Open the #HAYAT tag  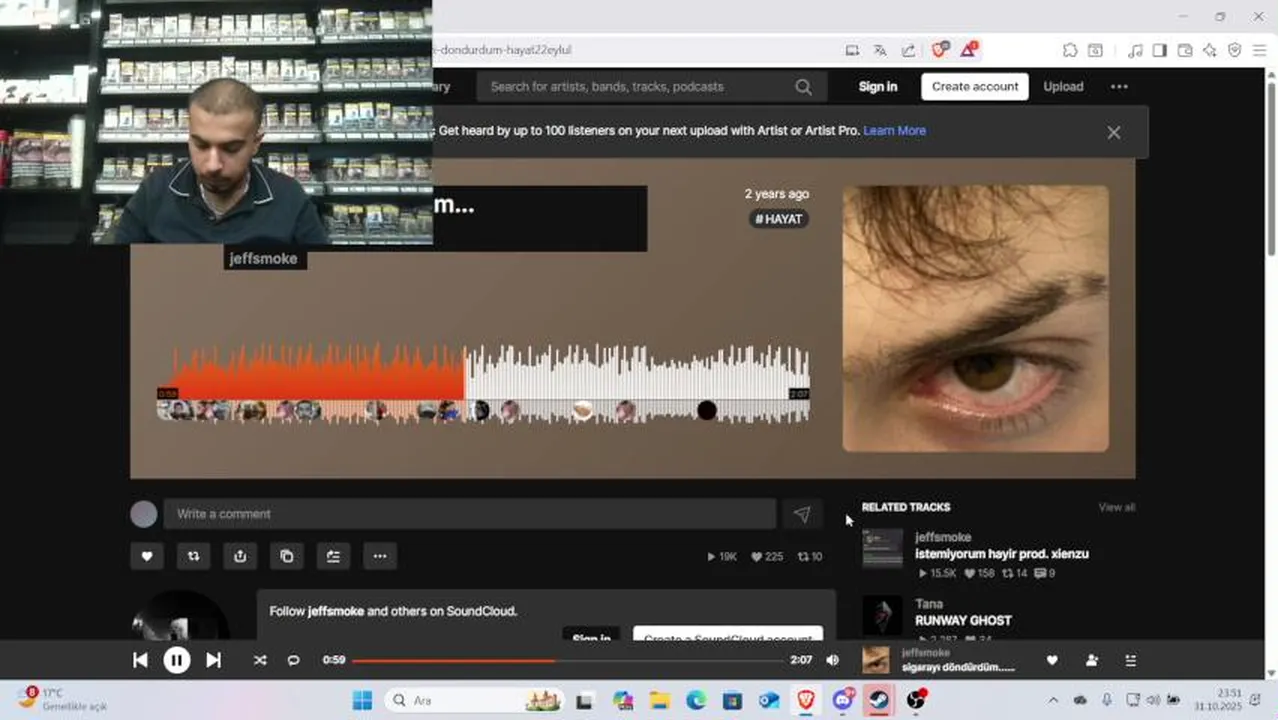(779, 219)
